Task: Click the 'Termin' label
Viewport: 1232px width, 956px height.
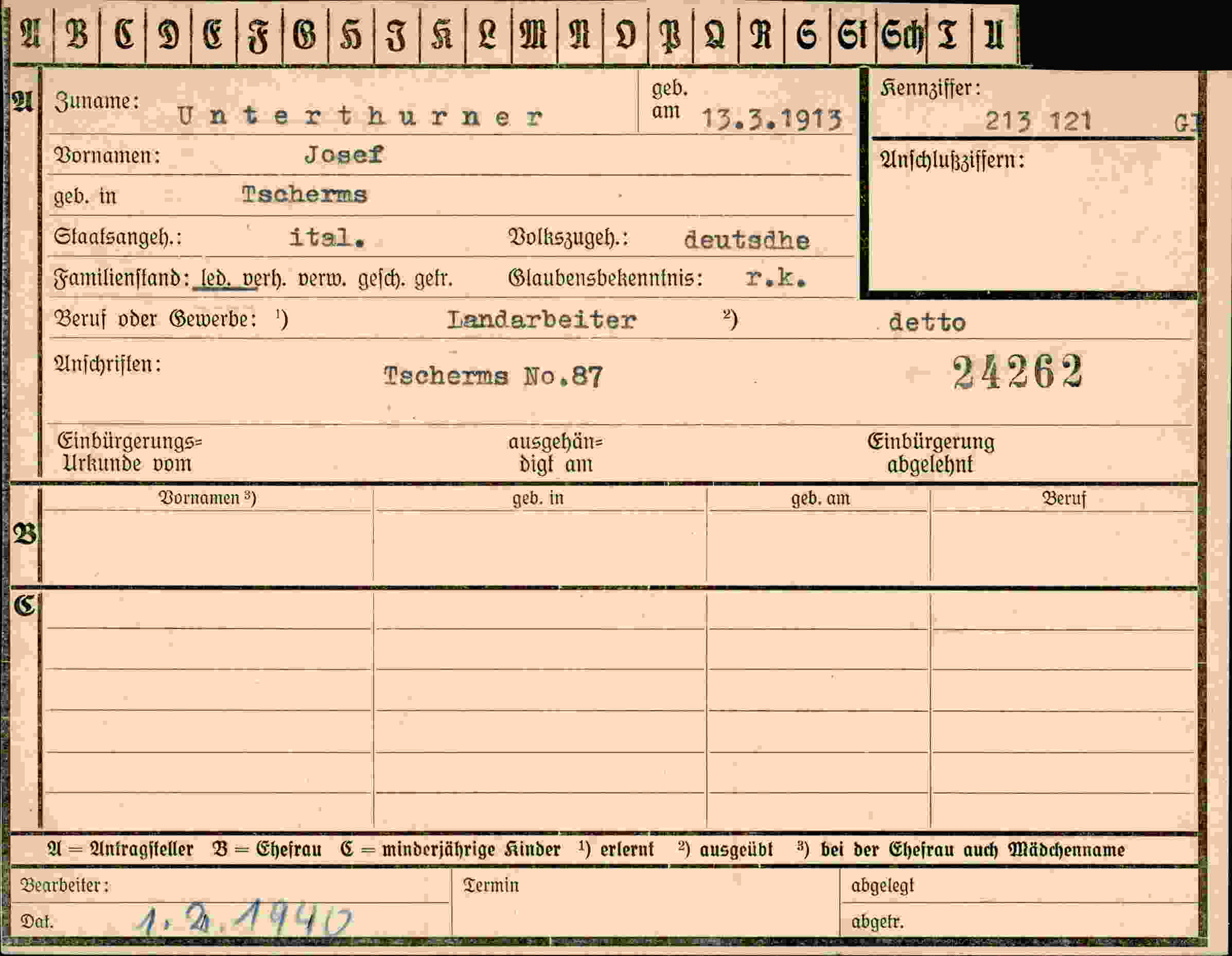Action: click(491, 885)
